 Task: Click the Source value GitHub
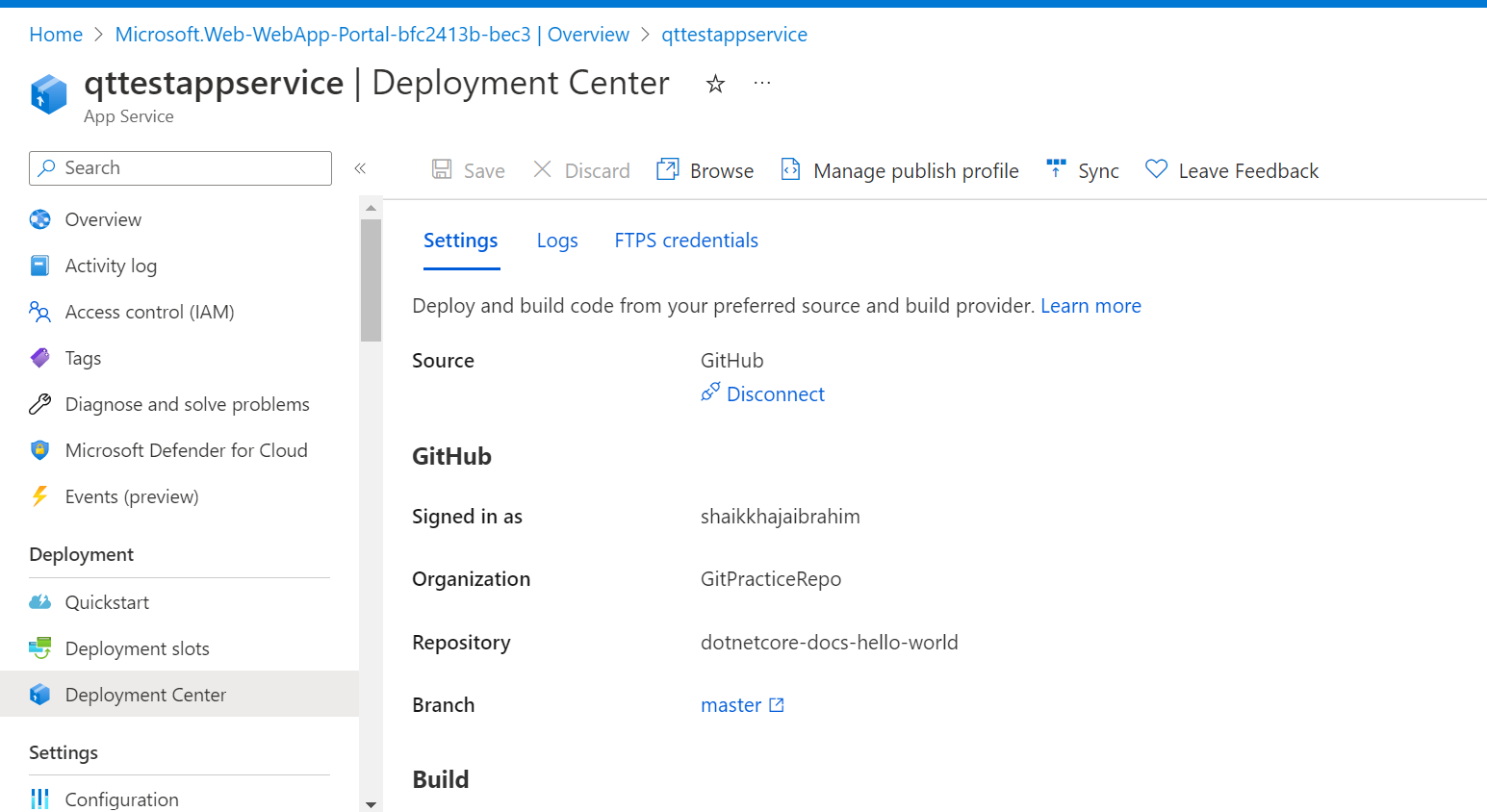pos(732,361)
